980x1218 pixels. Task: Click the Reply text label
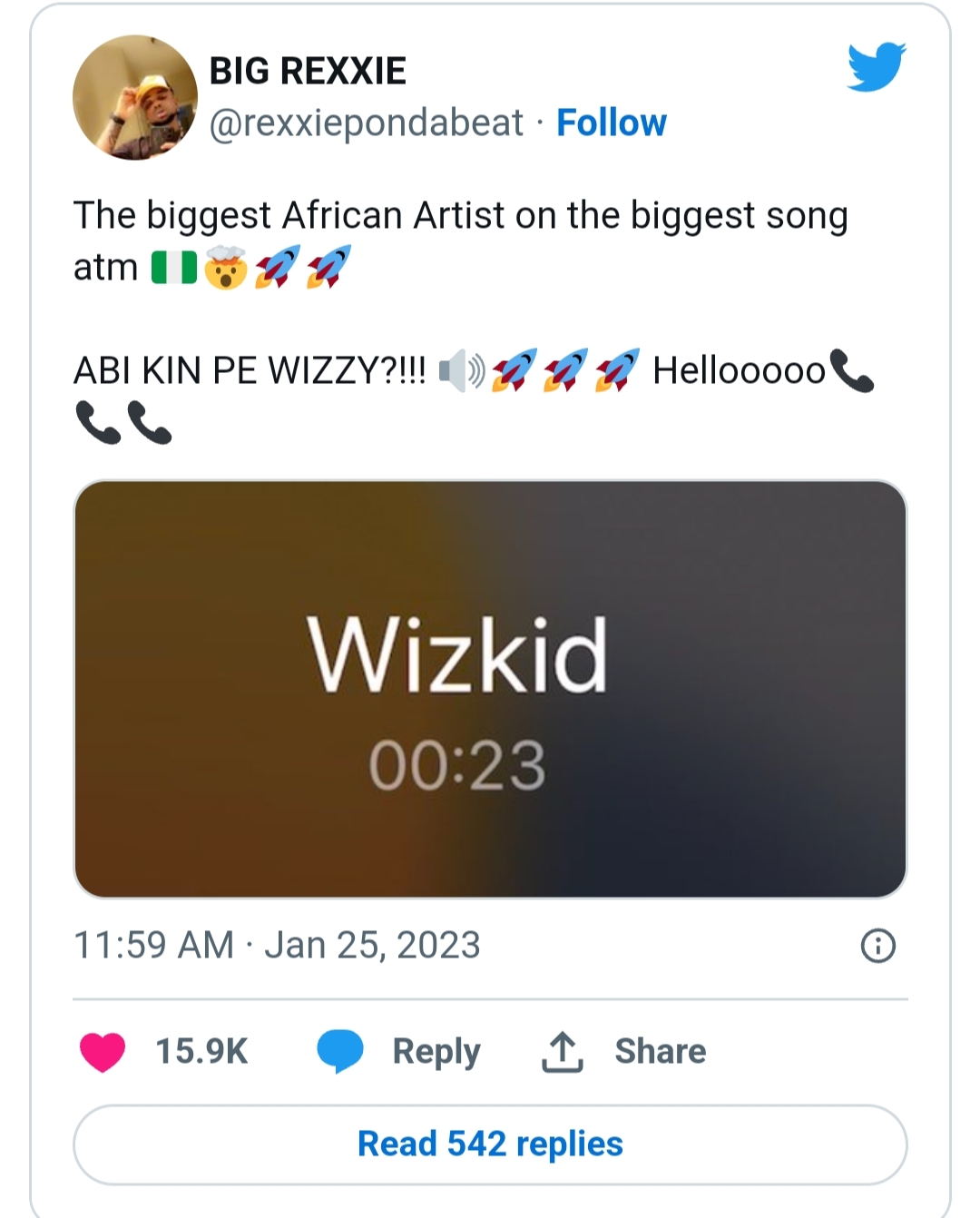point(436,1051)
